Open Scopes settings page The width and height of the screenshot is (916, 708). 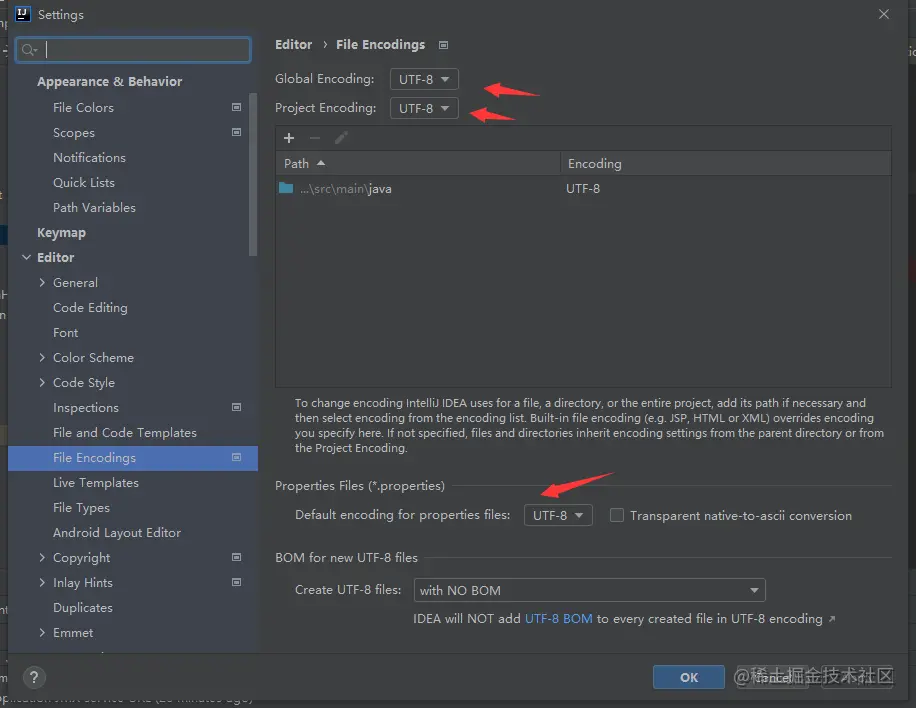(74, 133)
